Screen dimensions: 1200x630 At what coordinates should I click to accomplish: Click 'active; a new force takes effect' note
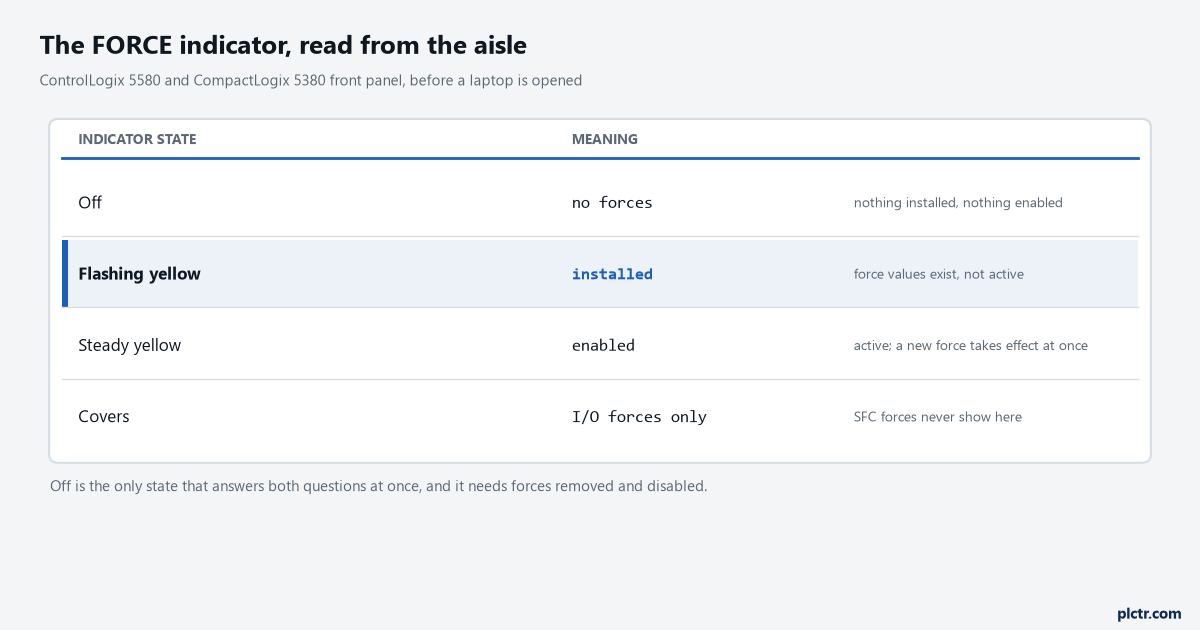971,346
